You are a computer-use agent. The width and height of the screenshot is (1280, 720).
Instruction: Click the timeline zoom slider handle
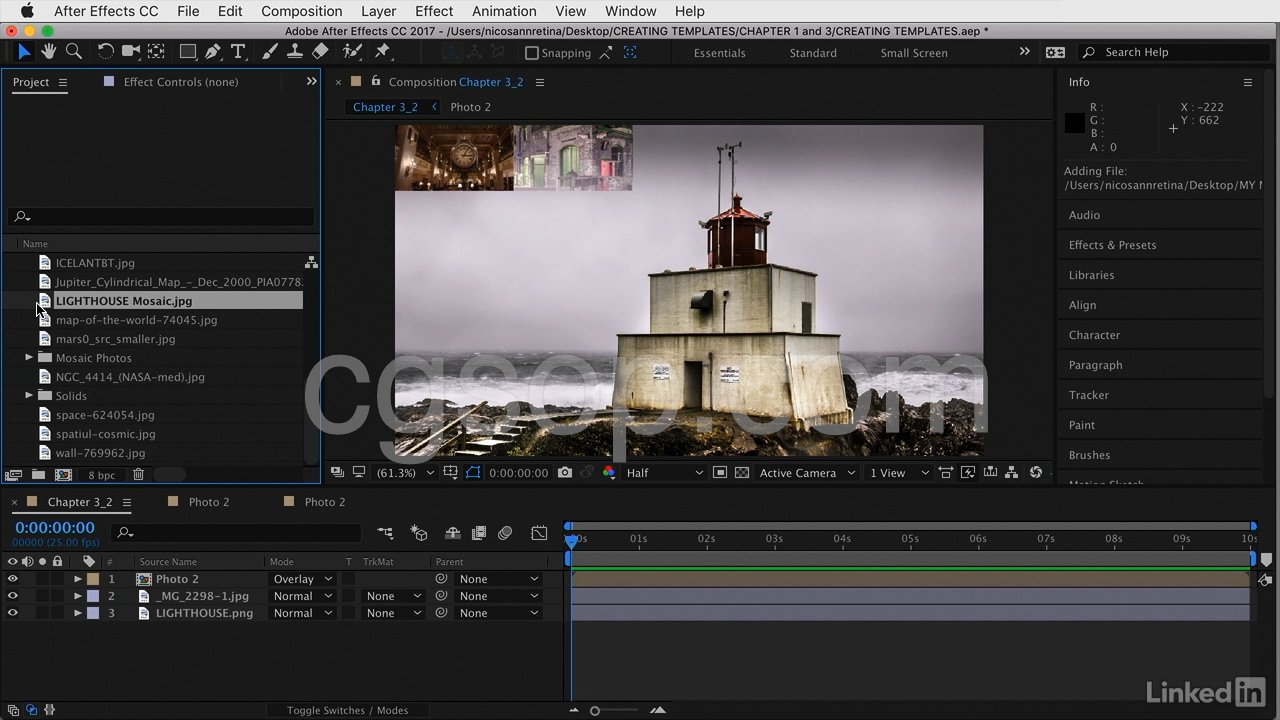pos(595,710)
